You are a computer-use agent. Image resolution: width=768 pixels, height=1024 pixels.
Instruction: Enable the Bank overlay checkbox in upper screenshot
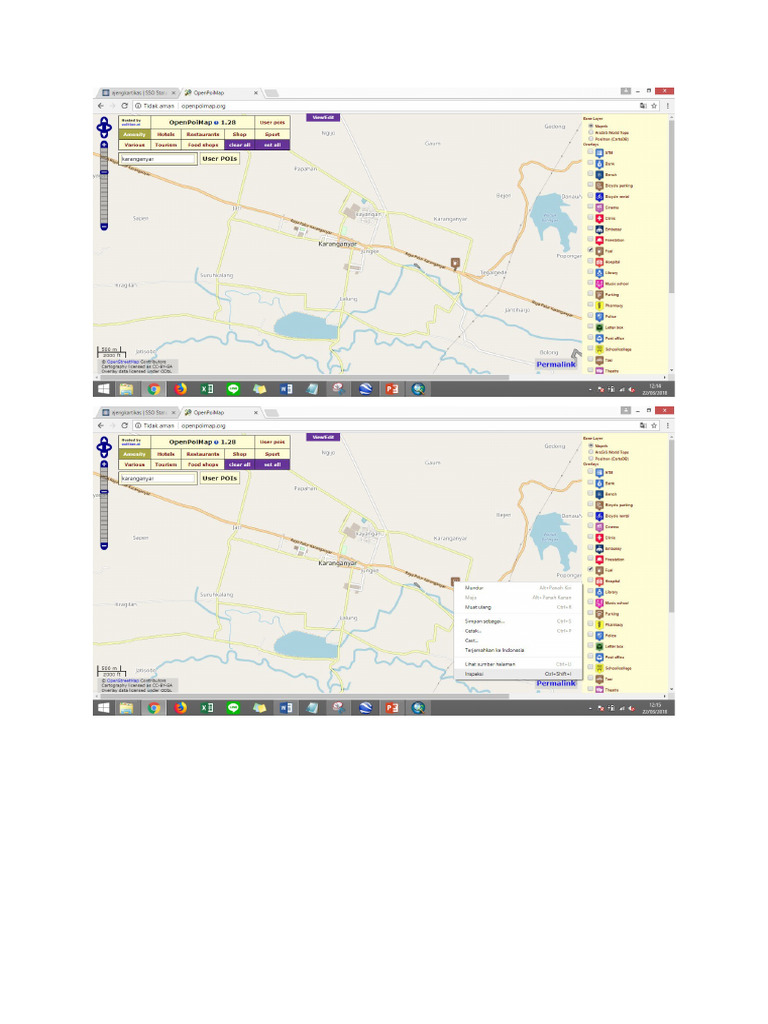pyautogui.click(x=590, y=163)
